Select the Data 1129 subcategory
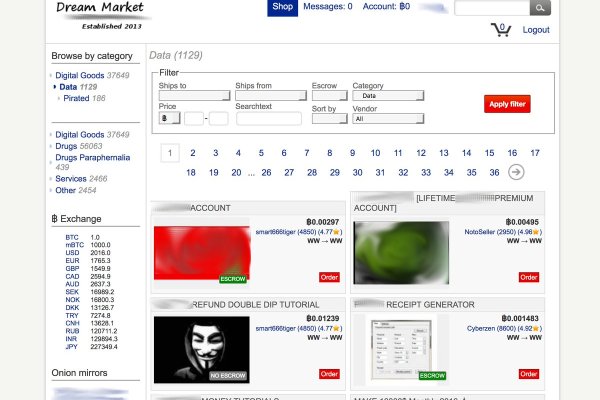Image resolution: width=600 pixels, height=400 pixels. click(78, 87)
